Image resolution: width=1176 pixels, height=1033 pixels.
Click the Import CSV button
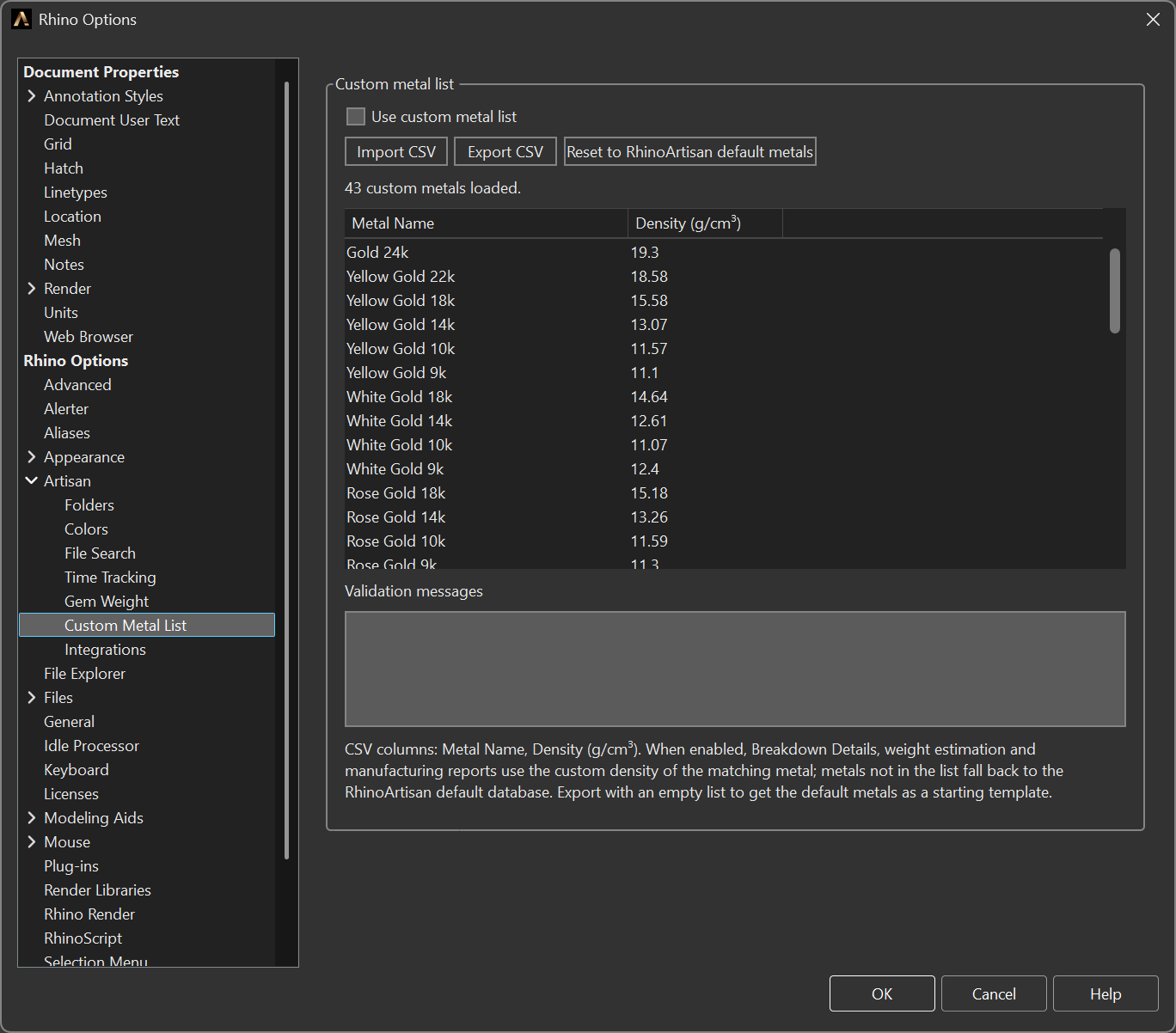396,151
